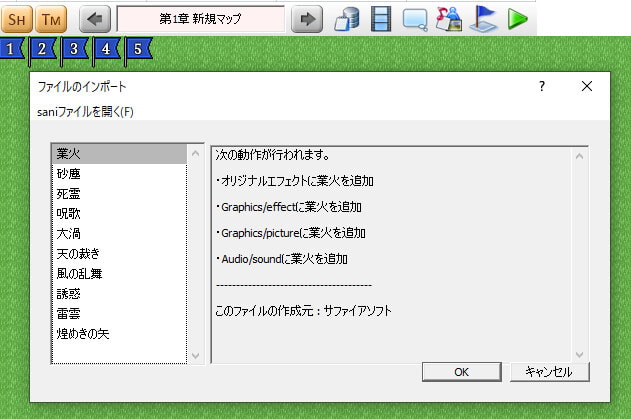Screen dimensions: 631x419
Task: Select 雷雲 in the effect list
Action: pyautogui.click(x=119, y=314)
